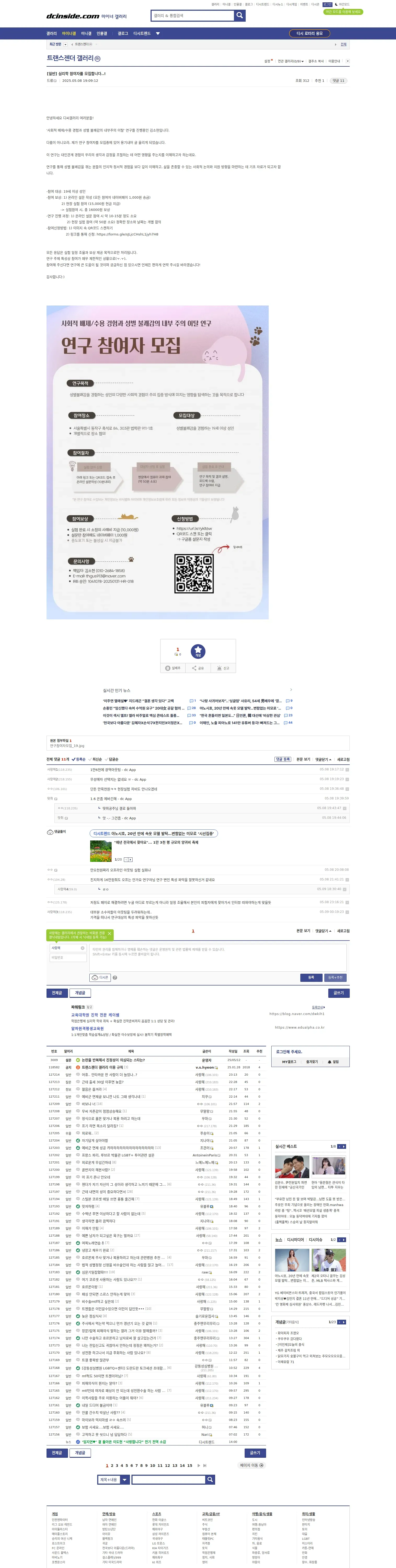Expand the arrow next to 이용안내
The height and width of the screenshot is (1568, 396).
(347, 61)
